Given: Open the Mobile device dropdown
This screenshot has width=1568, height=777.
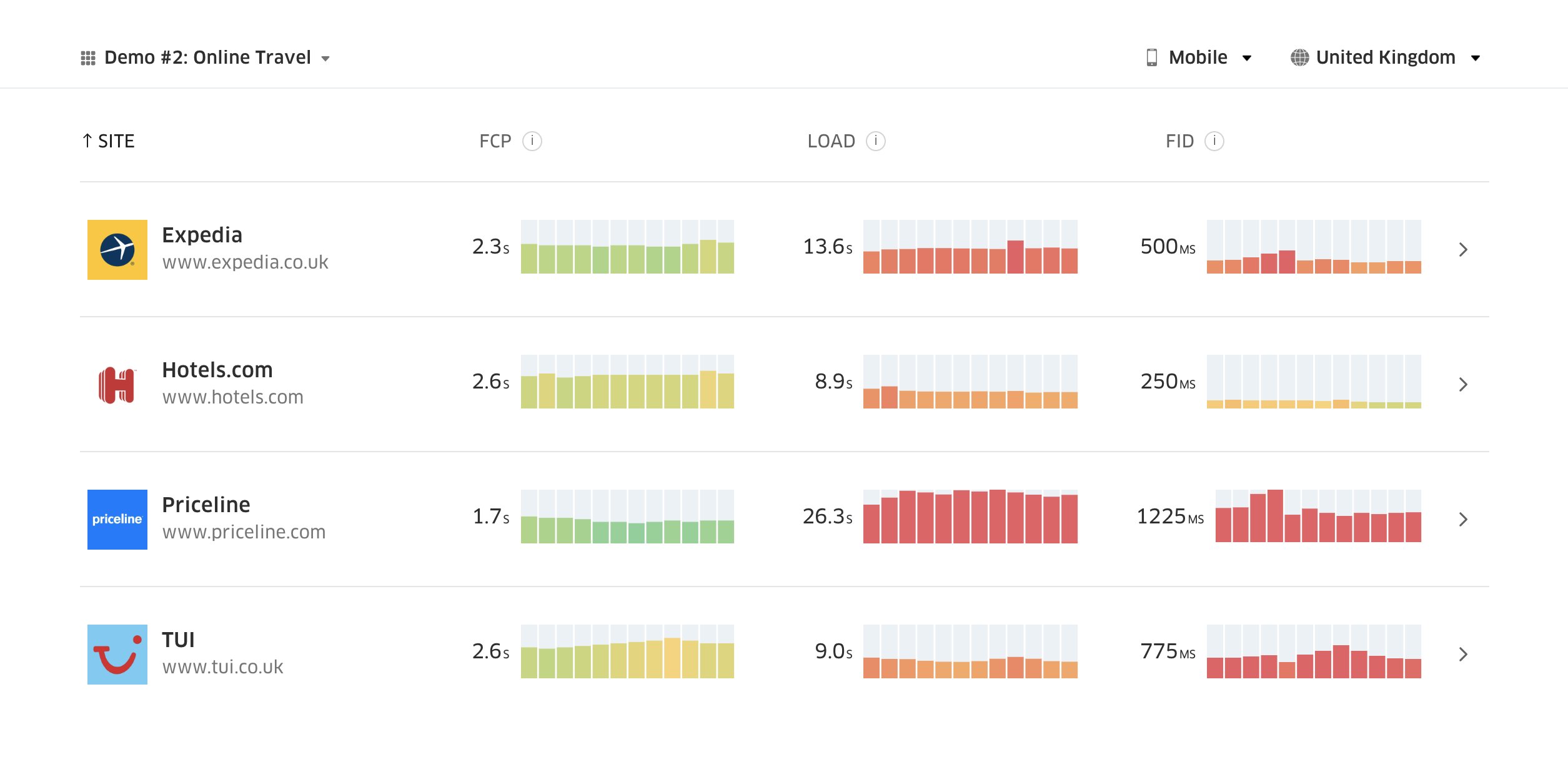Looking at the screenshot, I should [1248, 58].
